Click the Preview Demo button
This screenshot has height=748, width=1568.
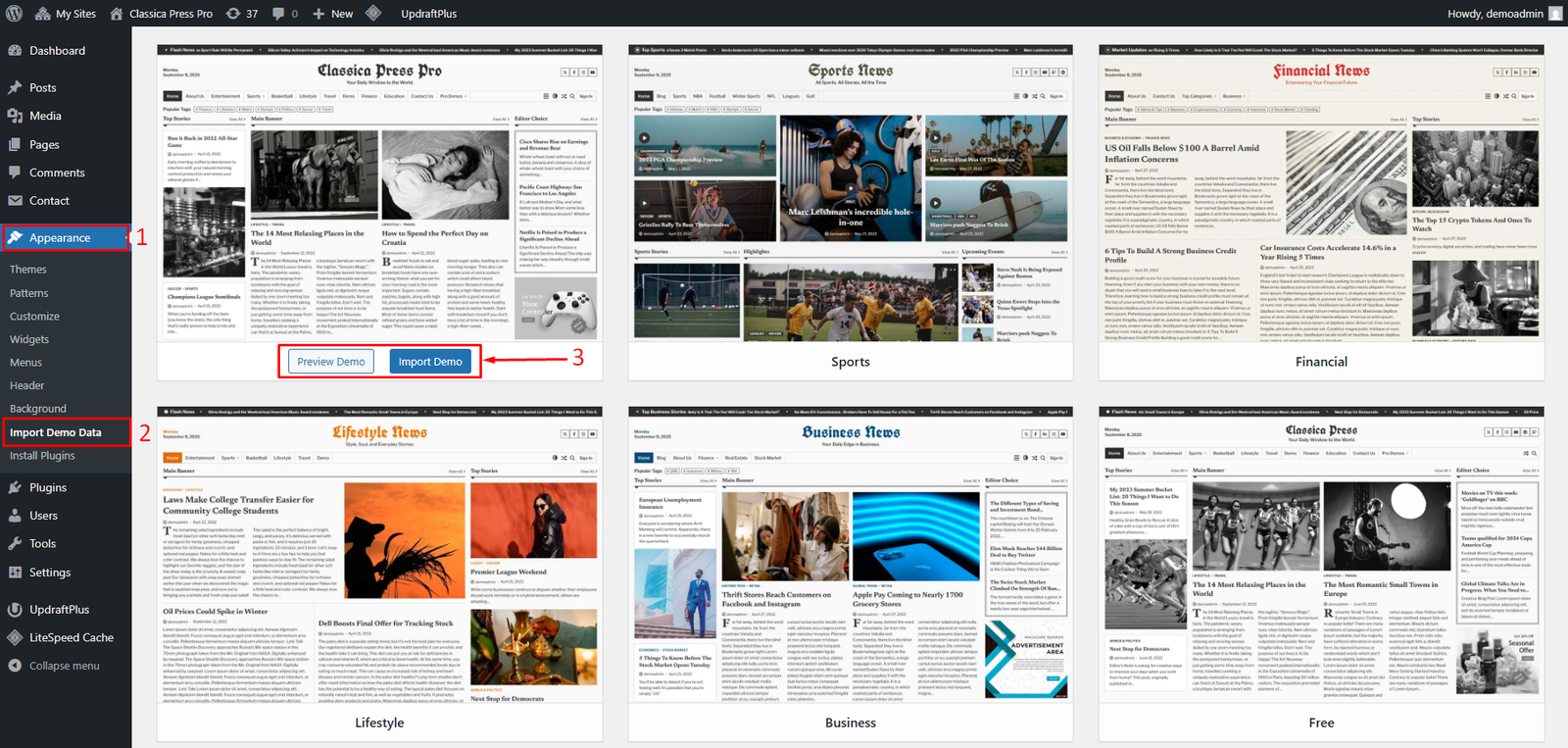pos(331,362)
